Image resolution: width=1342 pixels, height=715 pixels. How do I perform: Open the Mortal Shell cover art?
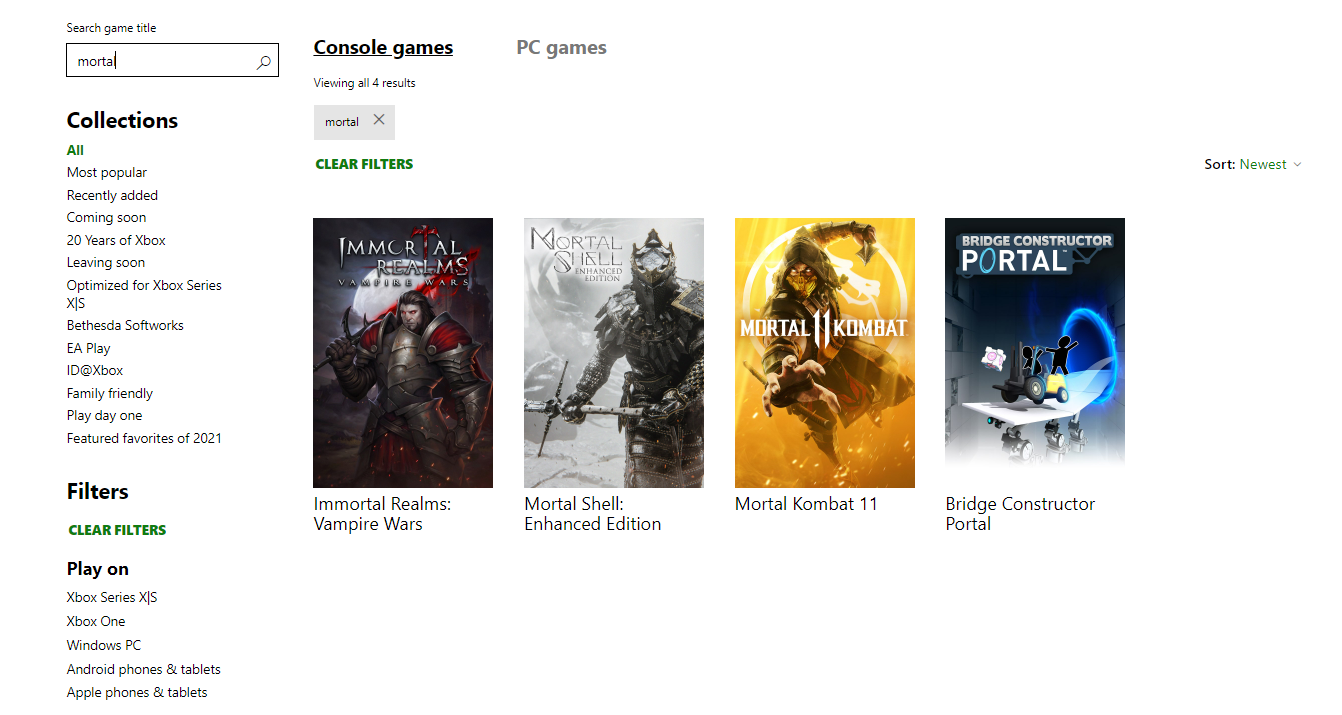(x=614, y=353)
